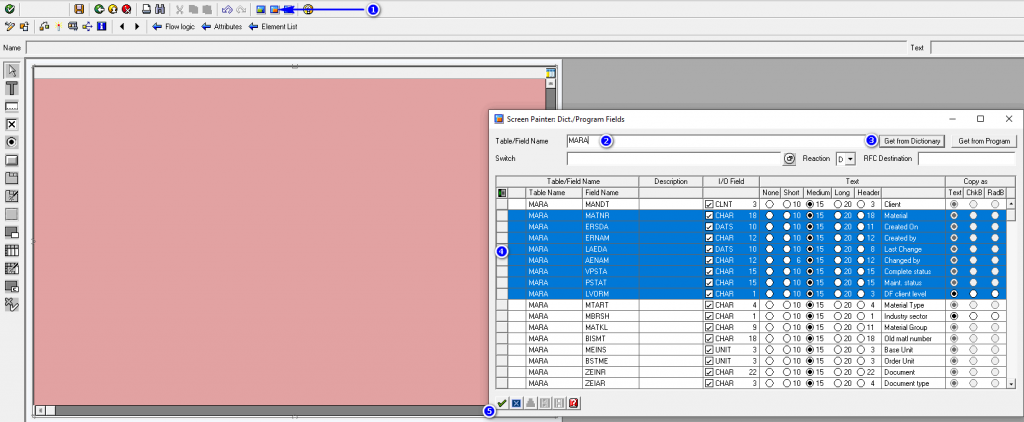The image size is (1024, 422).
Task: Click the next screen black right arrow
Action: point(136,27)
